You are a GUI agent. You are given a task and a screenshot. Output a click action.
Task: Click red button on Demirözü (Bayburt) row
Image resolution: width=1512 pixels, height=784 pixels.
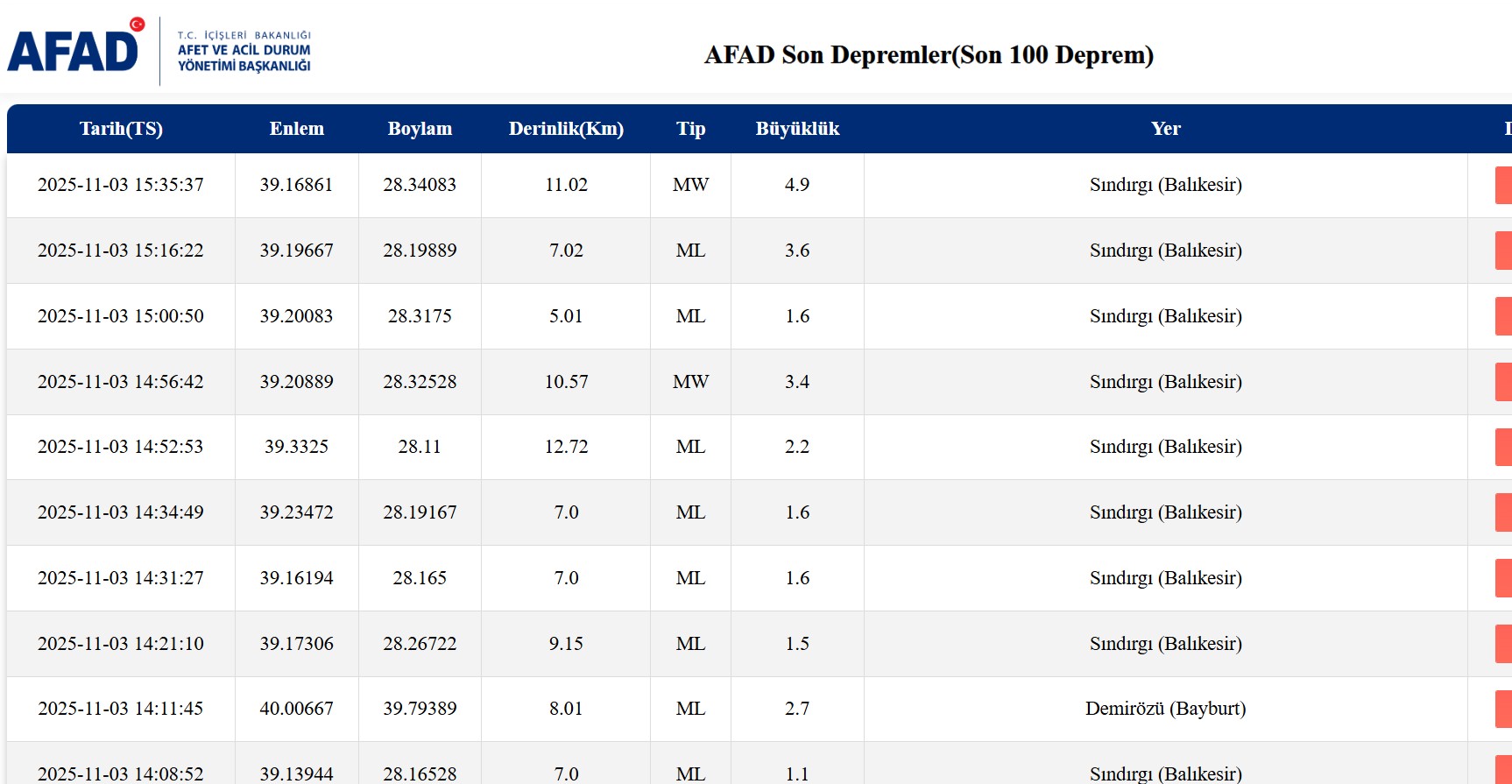click(x=1502, y=709)
